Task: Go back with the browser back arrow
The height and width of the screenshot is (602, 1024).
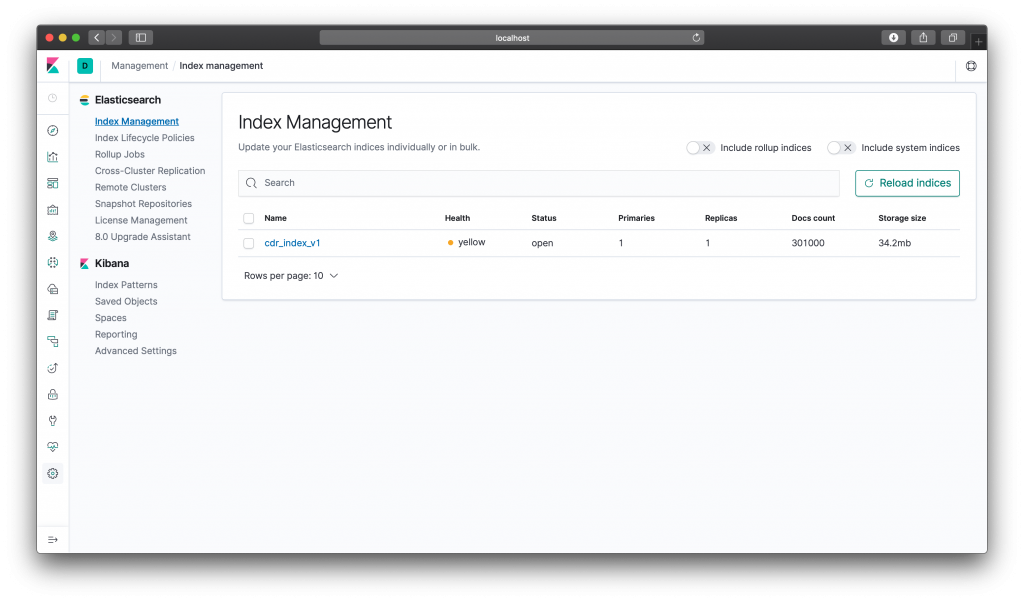Action: [97, 38]
